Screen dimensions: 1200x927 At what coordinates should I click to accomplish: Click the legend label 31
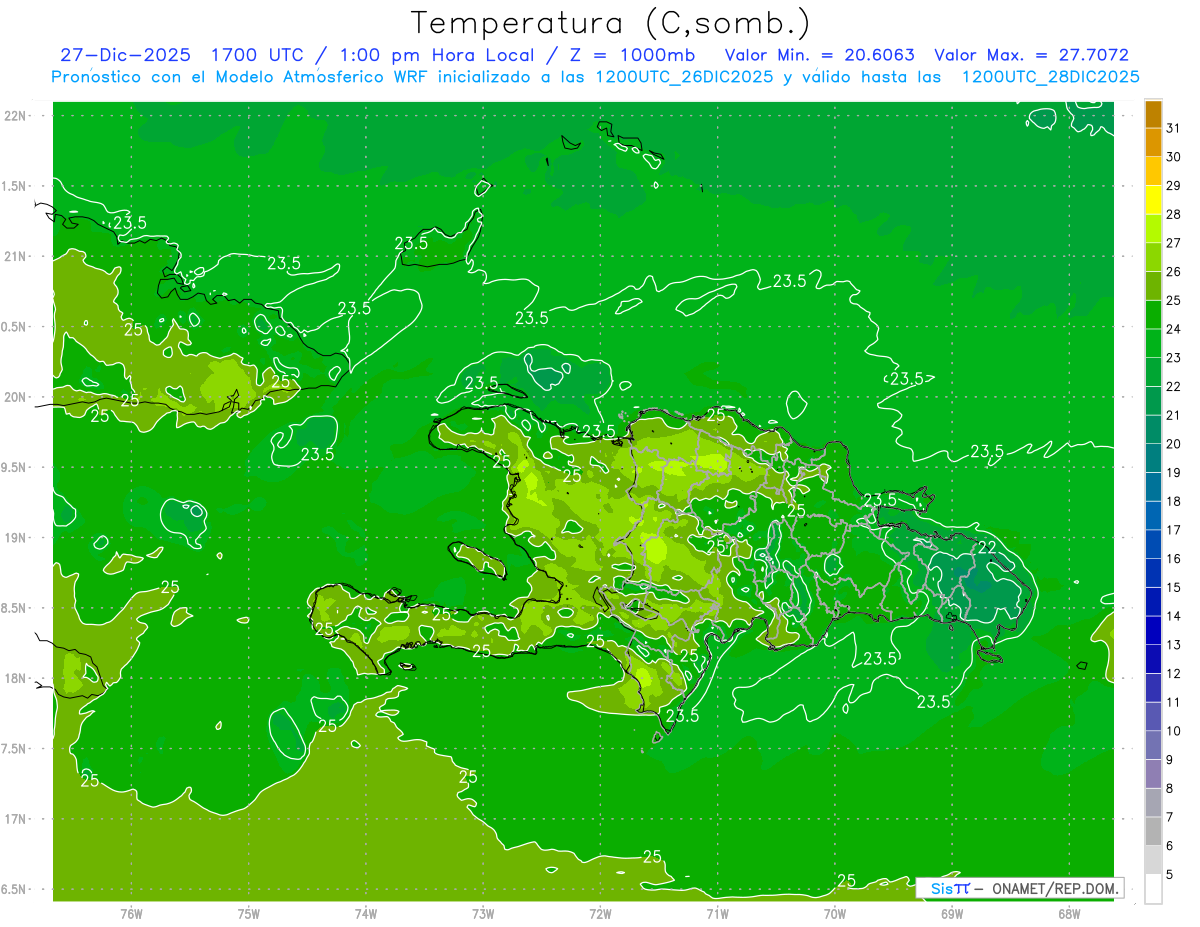point(1173,127)
